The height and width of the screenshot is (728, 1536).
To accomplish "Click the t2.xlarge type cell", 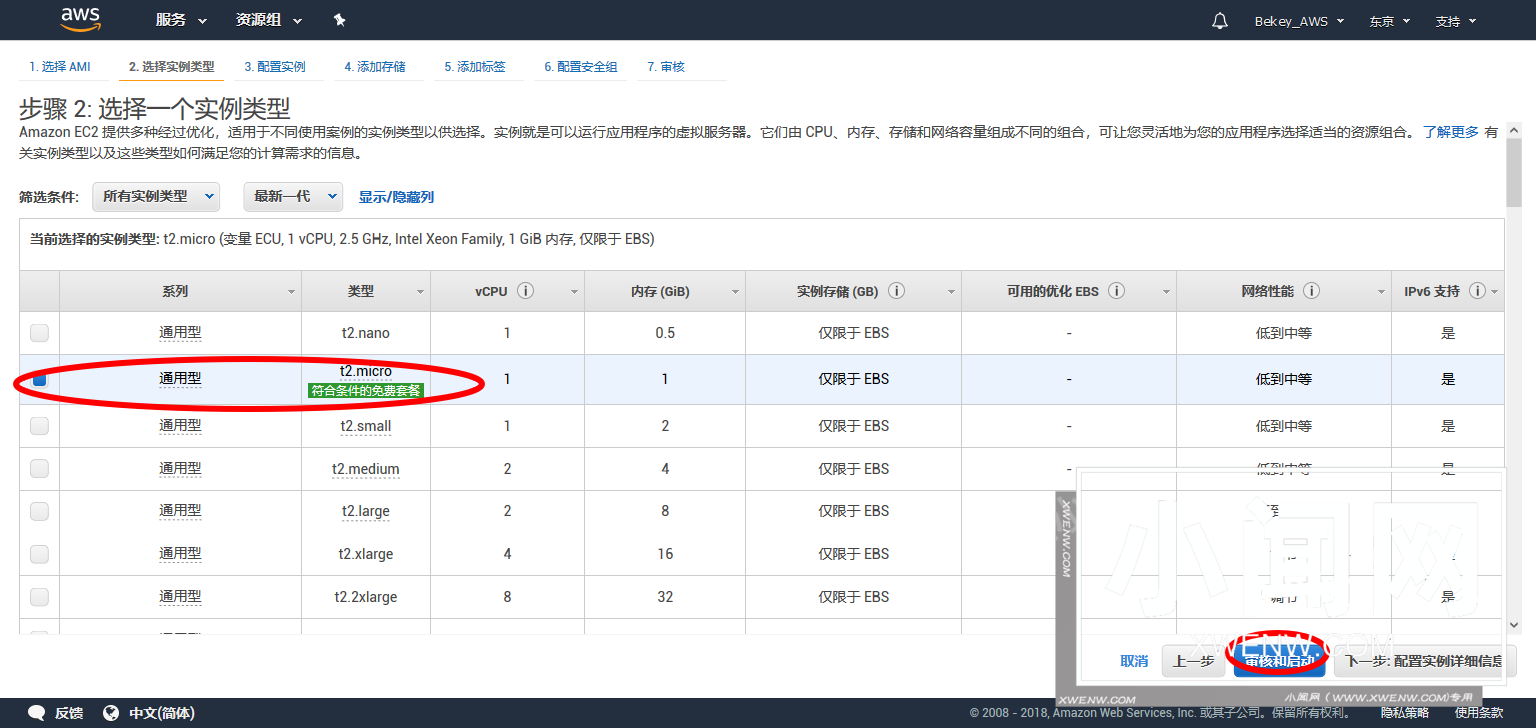I will 366,554.
